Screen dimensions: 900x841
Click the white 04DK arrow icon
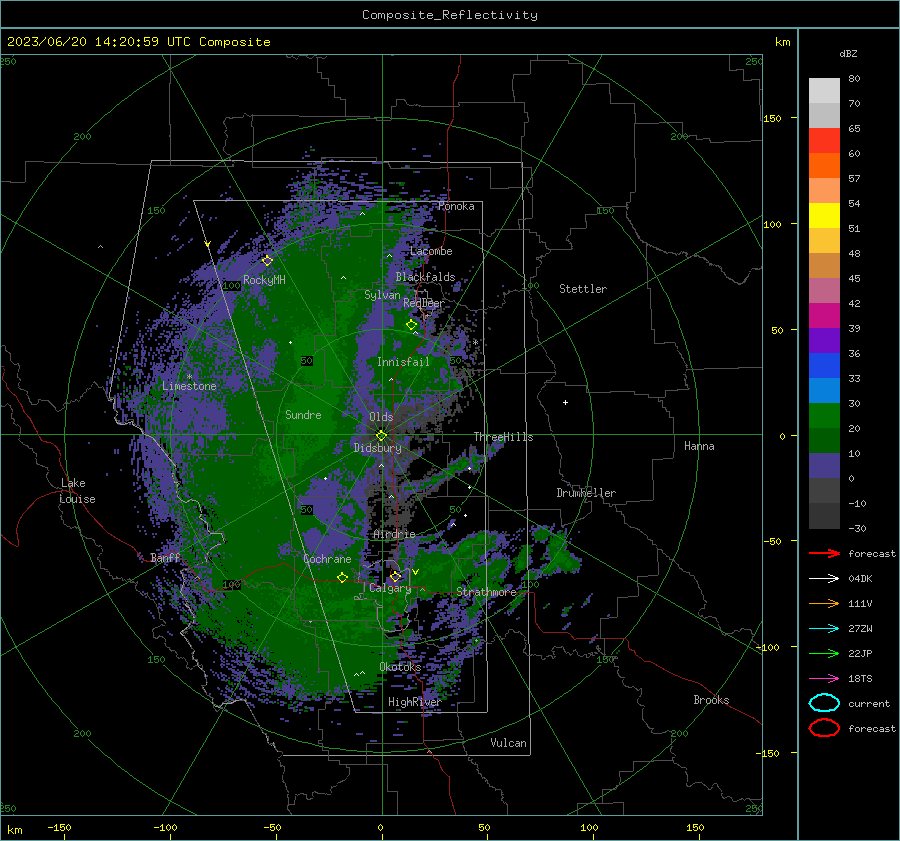[x=824, y=578]
